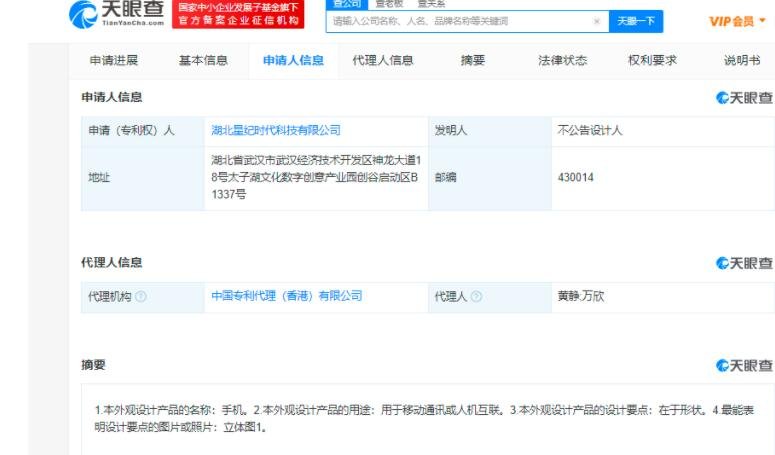Viewport: 775px width, 455px height.
Task: Select the 查老板 search tab
Action: [389, 4]
